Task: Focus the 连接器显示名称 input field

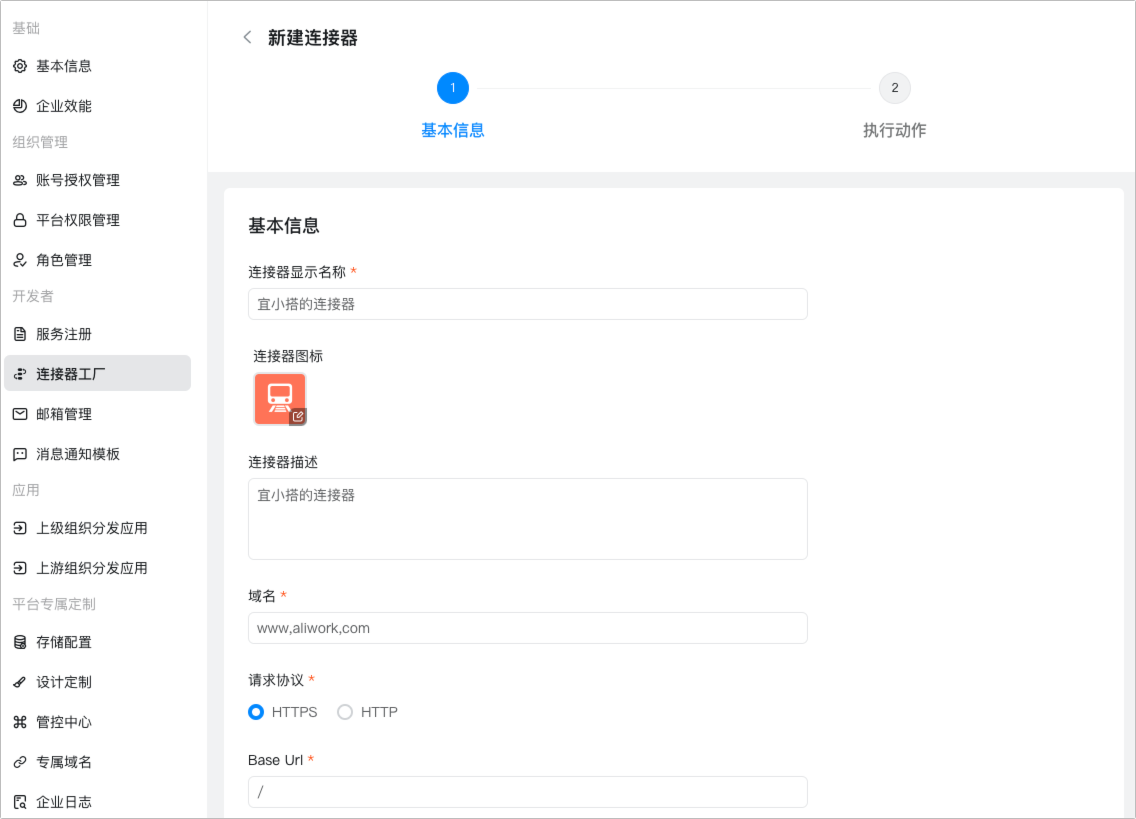Action: click(527, 304)
